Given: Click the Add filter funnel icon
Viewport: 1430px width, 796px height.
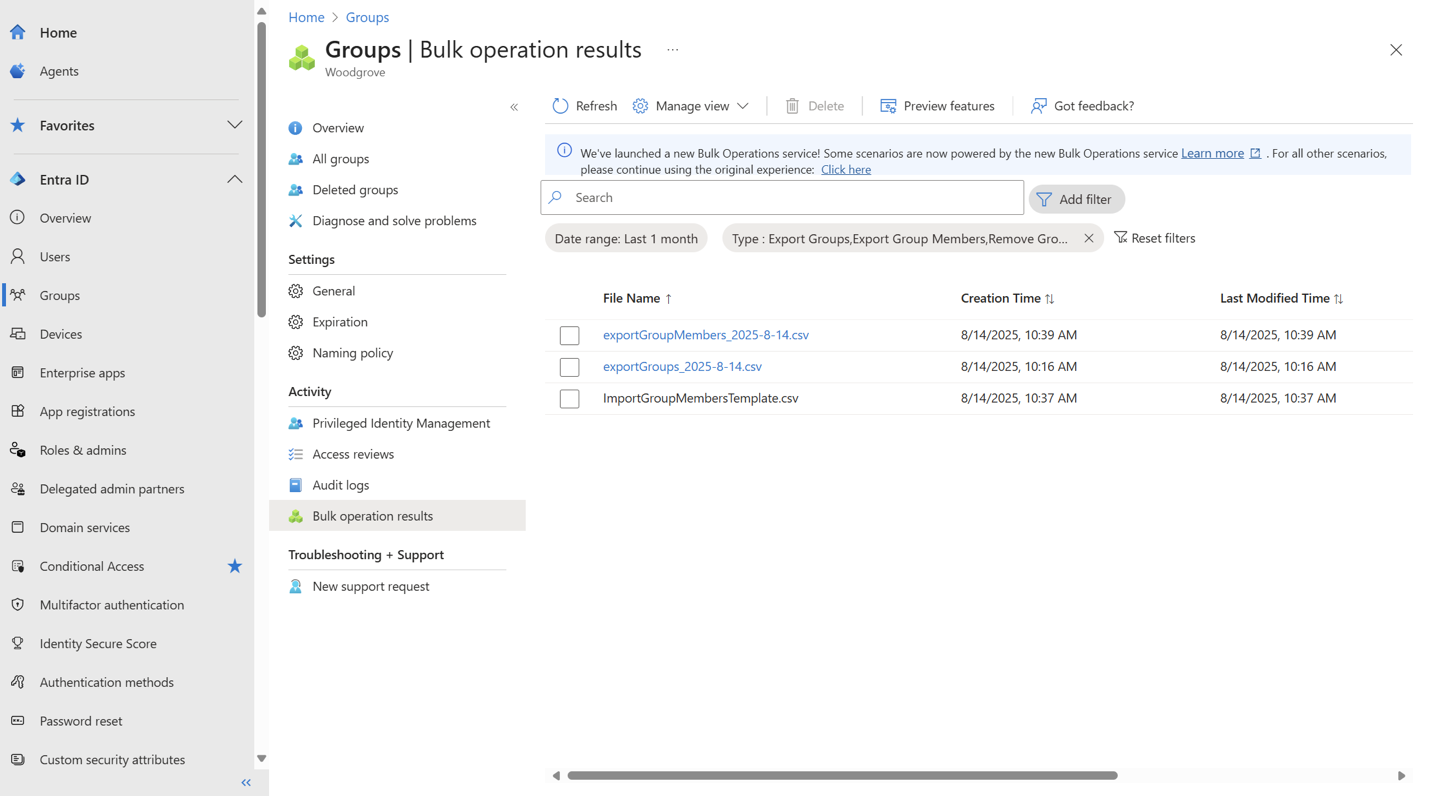Looking at the screenshot, I should point(1044,199).
